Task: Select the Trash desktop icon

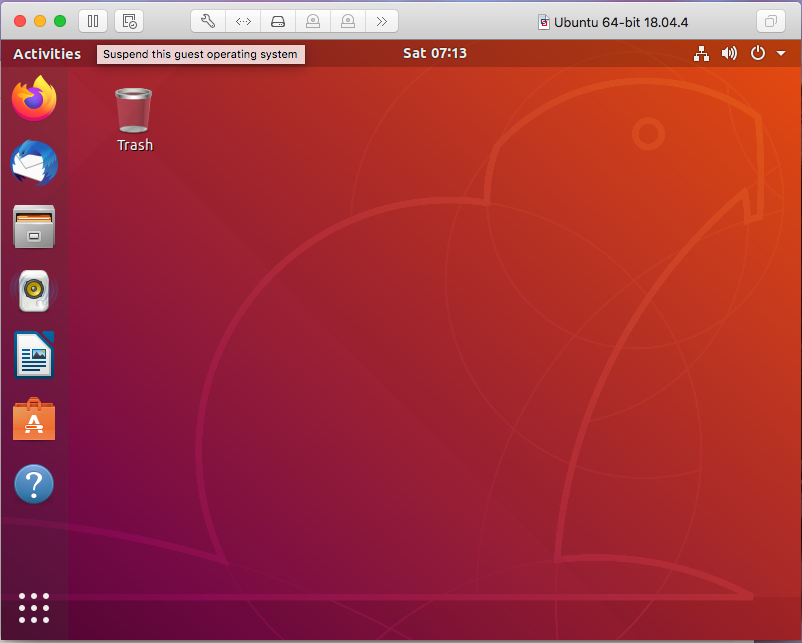Action: click(x=134, y=120)
